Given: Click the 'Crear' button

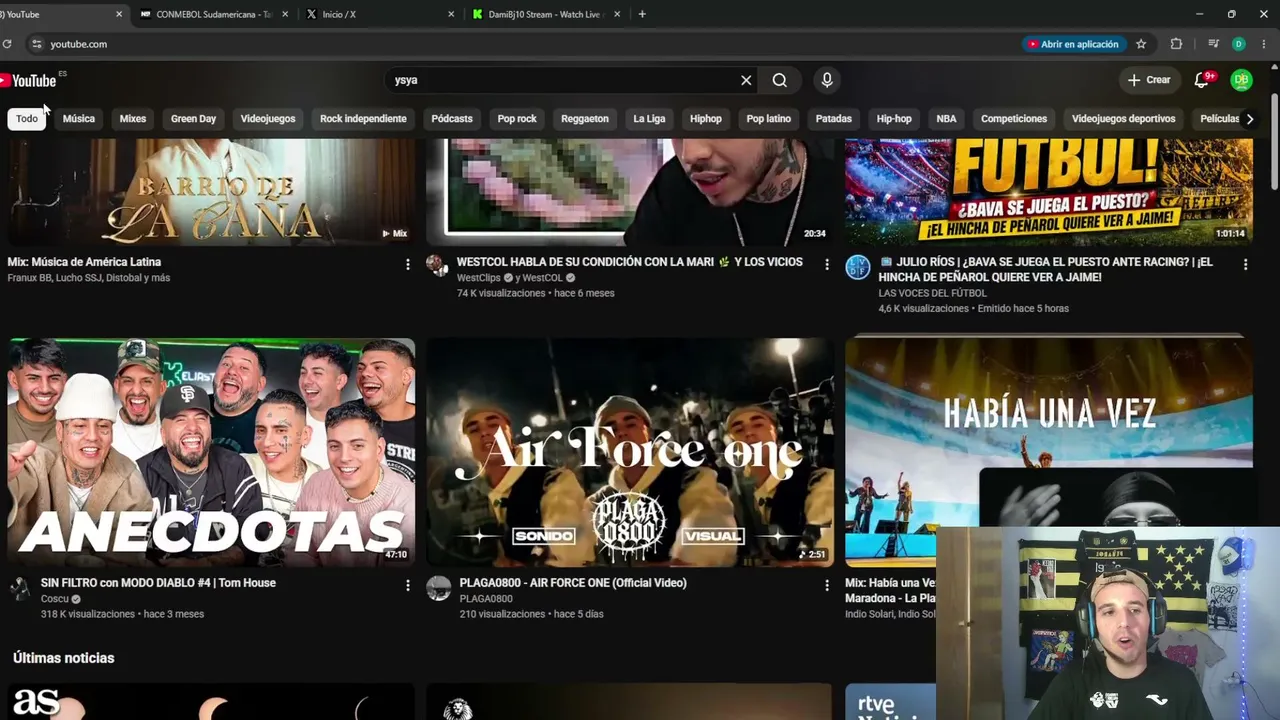Looking at the screenshot, I should point(1149,80).
